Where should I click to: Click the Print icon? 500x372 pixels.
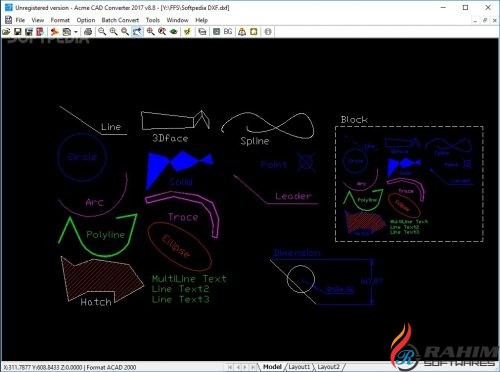tap(88, 32)
